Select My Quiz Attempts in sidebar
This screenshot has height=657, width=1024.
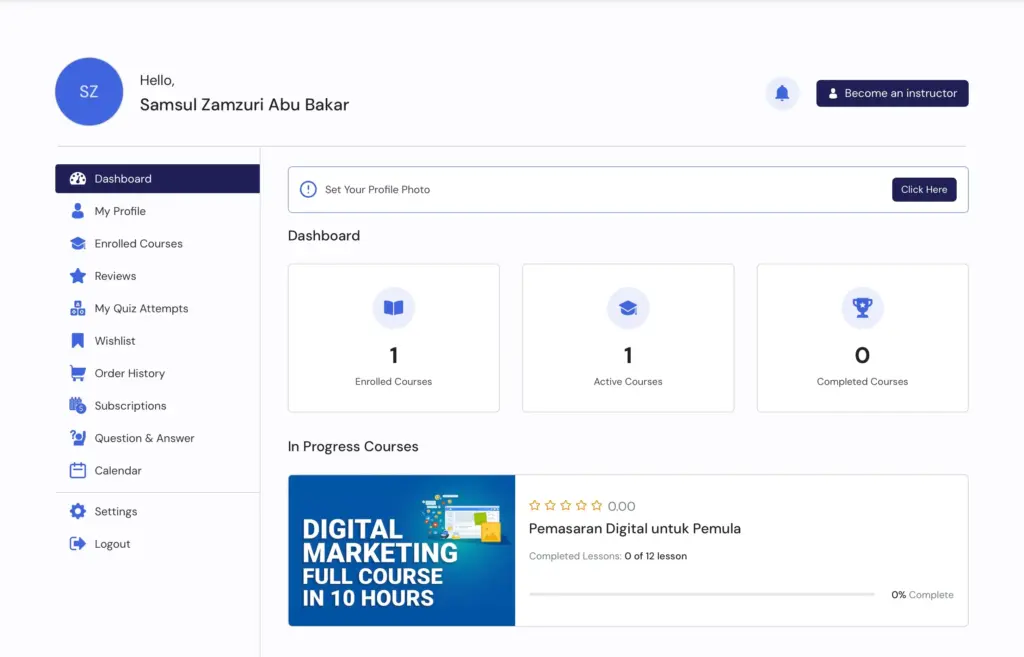141,308
